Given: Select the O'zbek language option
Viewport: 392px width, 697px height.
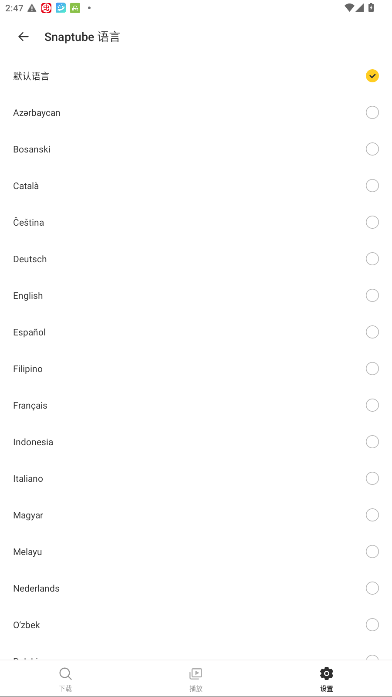Looking at the screenshot, I should pos(196,625).
